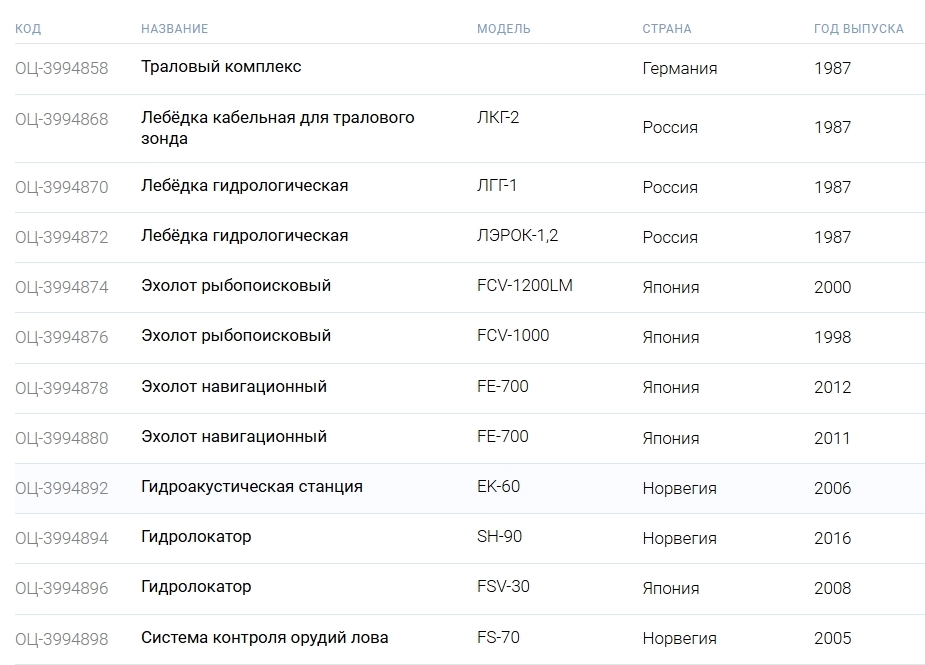Click Германия country cell
Screen dimensions: 925x665
[679, 69]
